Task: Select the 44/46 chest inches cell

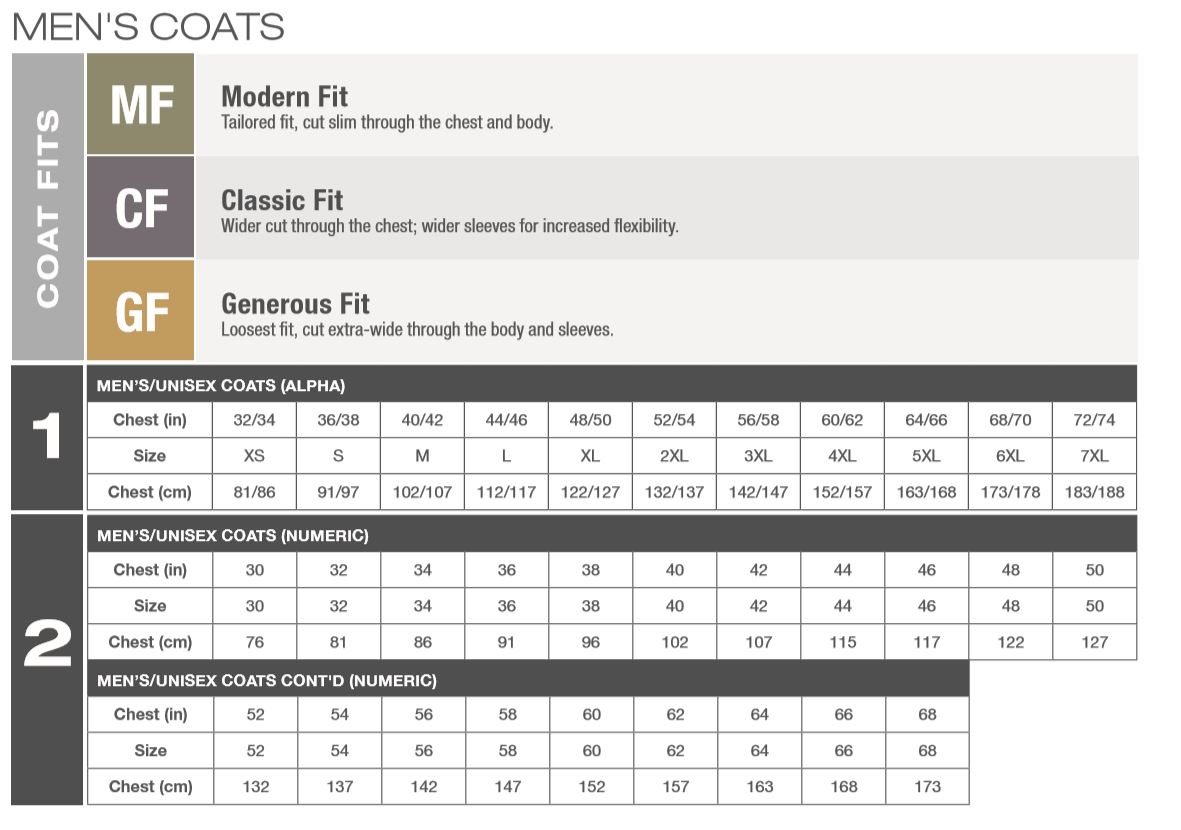Action: (x=507, y=420)
